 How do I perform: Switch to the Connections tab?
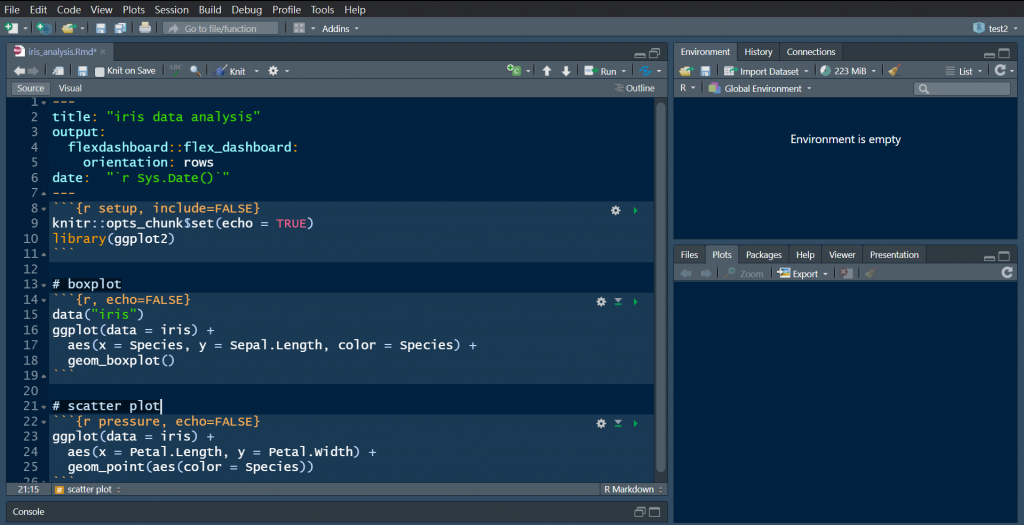pyautogui.click(x=810, y=52)
